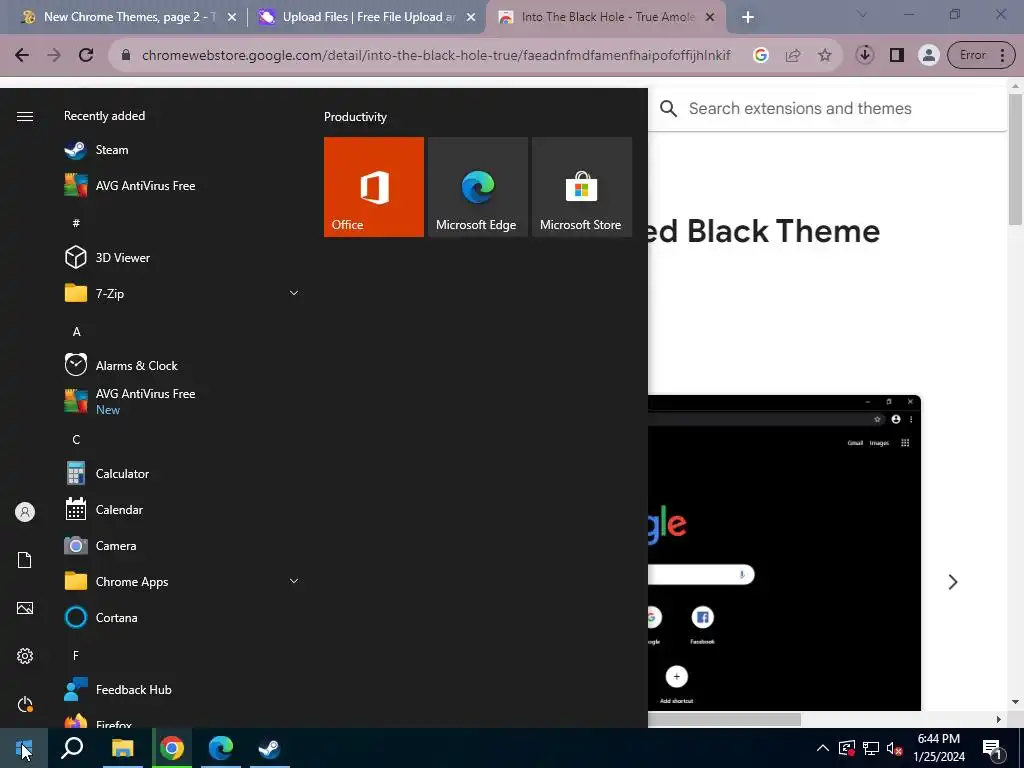The height and width of the screenshot is (768, 1024).
Task: Open Microsoft Edge from taskbar
Action: [x=221, y=748]
